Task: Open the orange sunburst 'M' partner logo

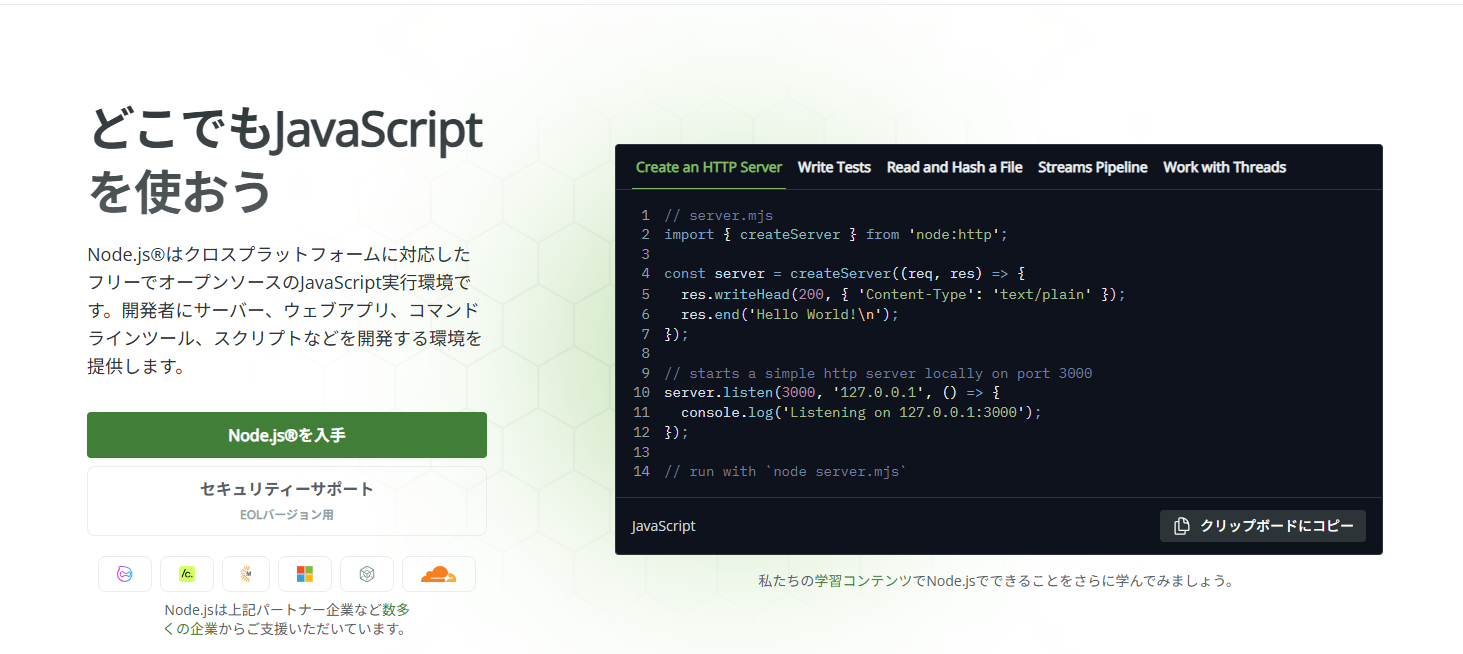Action: 246,574
